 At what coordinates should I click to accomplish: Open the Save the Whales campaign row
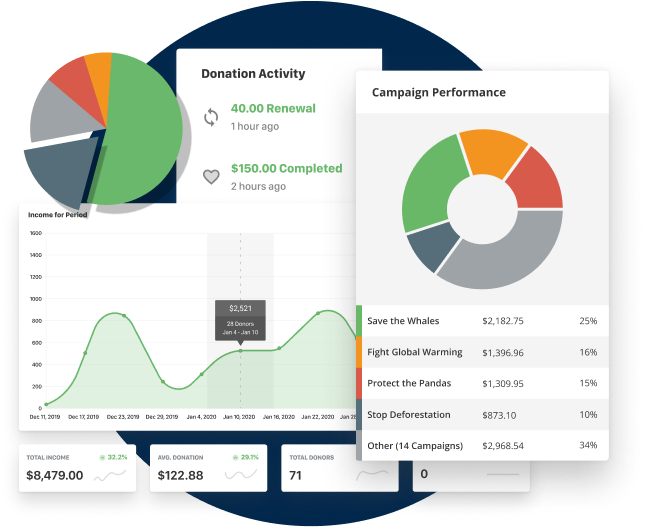click(483, 321)
